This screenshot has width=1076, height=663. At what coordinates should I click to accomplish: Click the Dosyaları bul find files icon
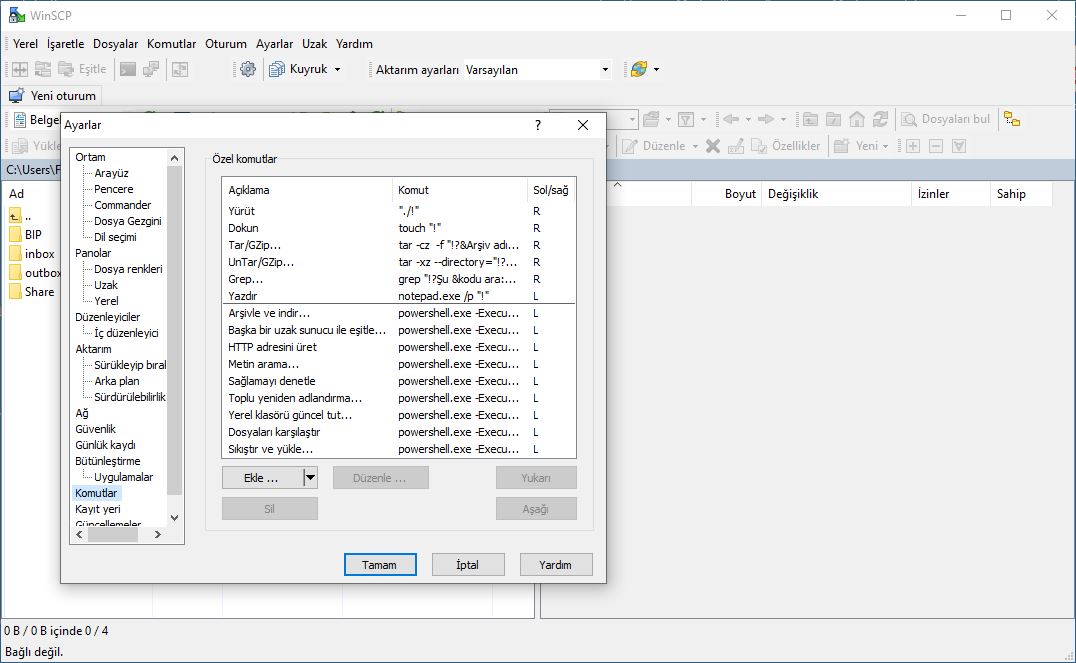coord(909,119)
